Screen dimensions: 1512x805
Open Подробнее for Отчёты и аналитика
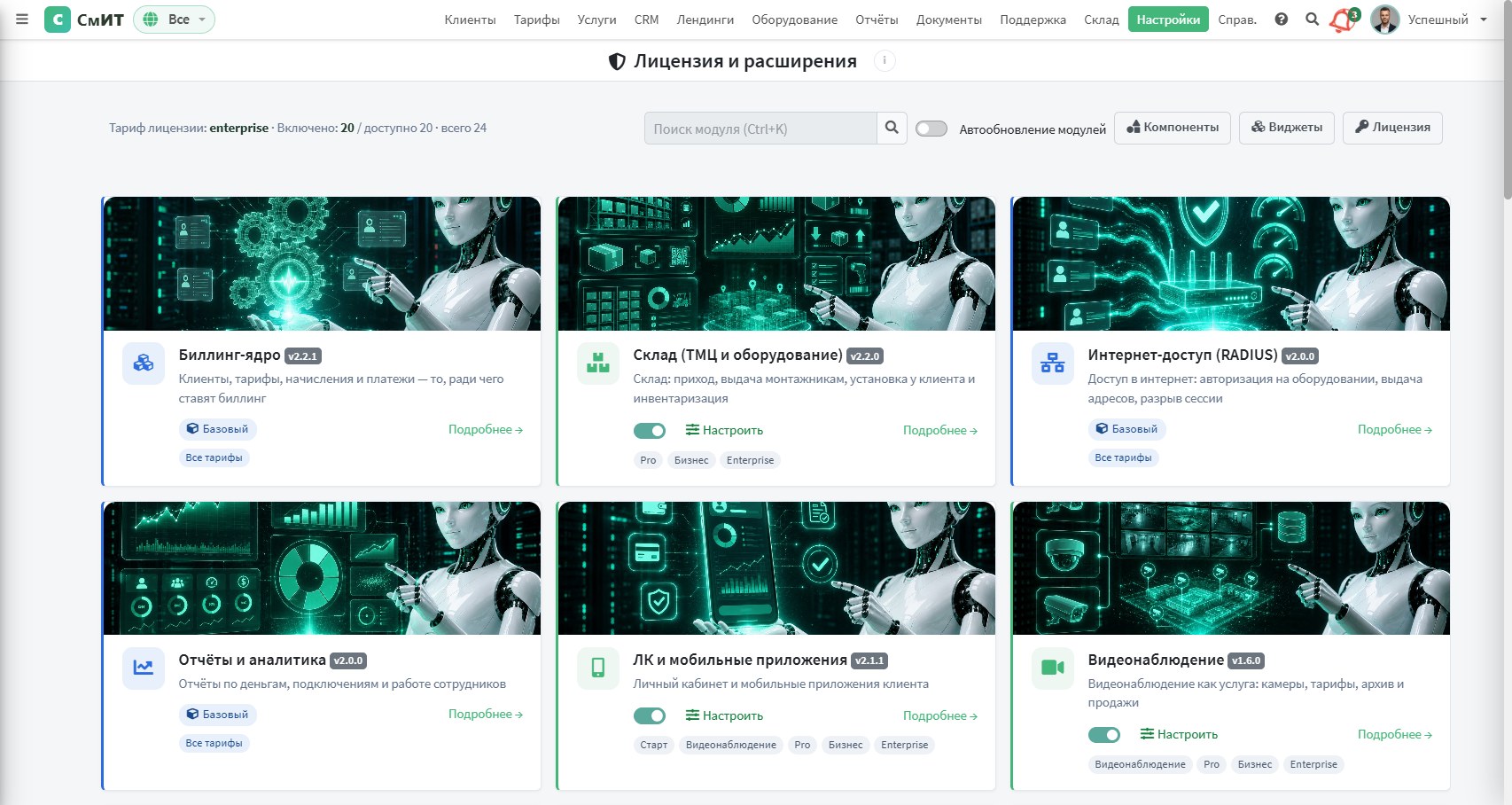click(x=486, y=715)
